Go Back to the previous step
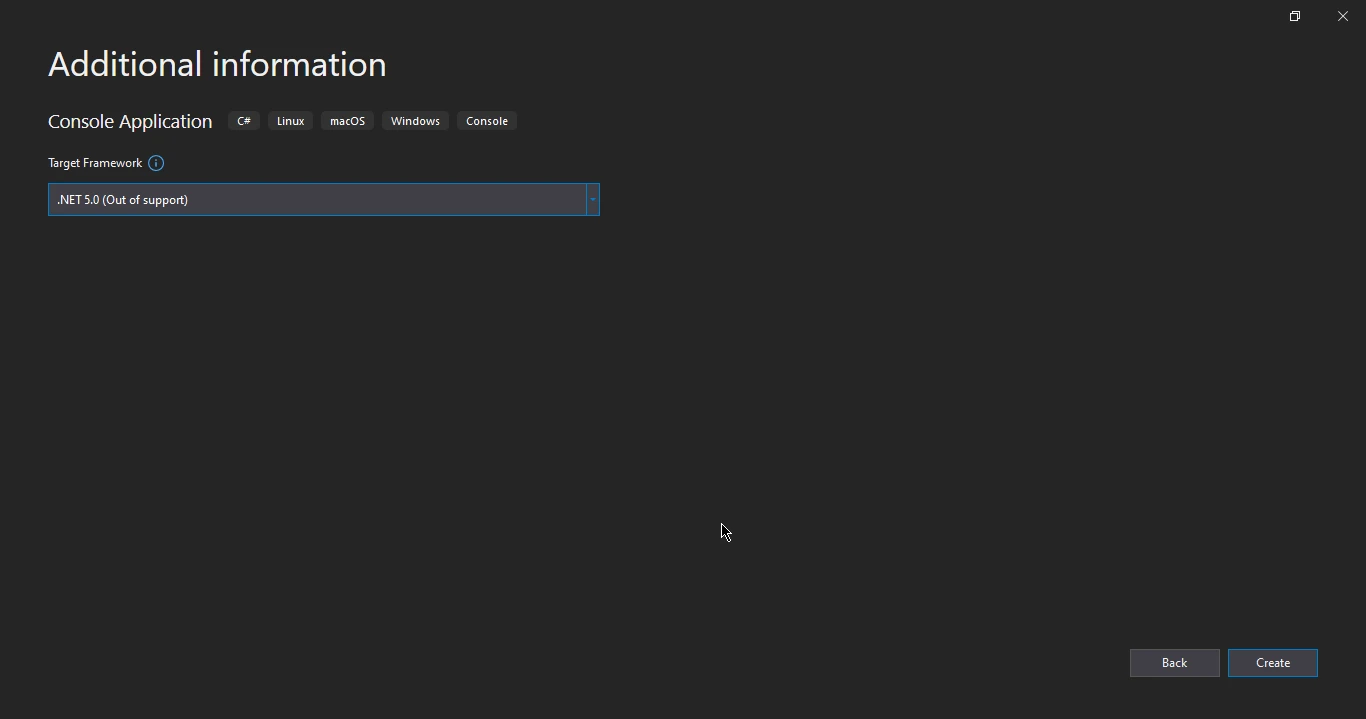This screenshot has width=1366, height=719. point(1174,663)
